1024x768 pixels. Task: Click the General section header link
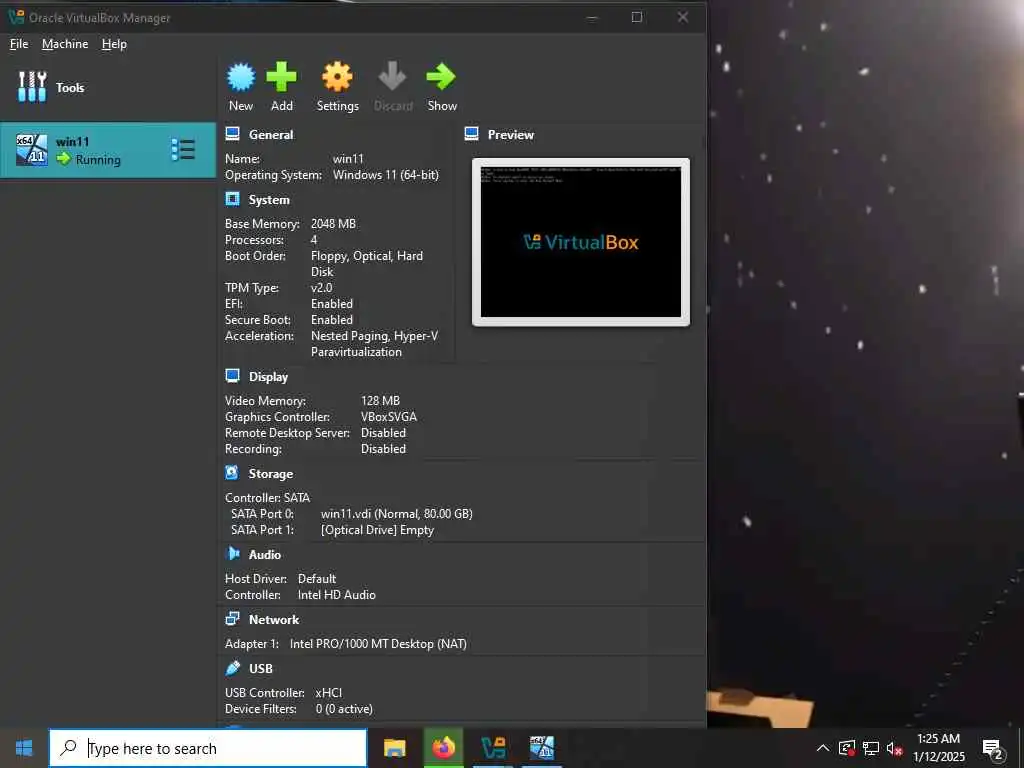pos(271,135)
